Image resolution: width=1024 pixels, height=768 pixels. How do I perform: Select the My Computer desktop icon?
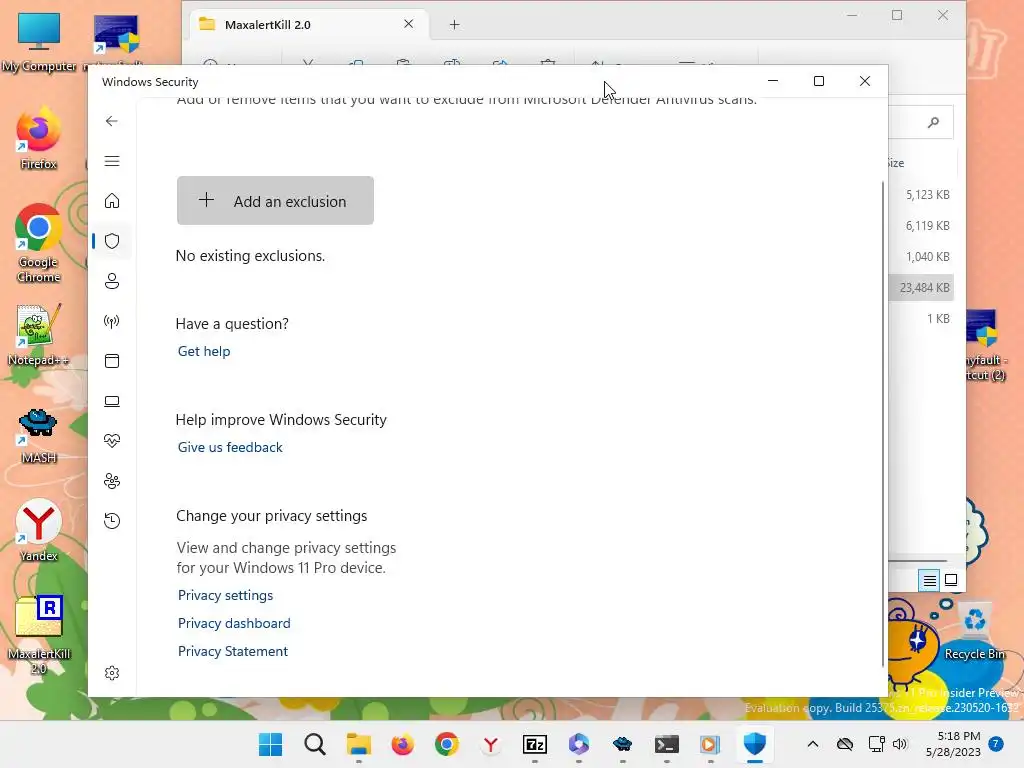coord(39,42)
